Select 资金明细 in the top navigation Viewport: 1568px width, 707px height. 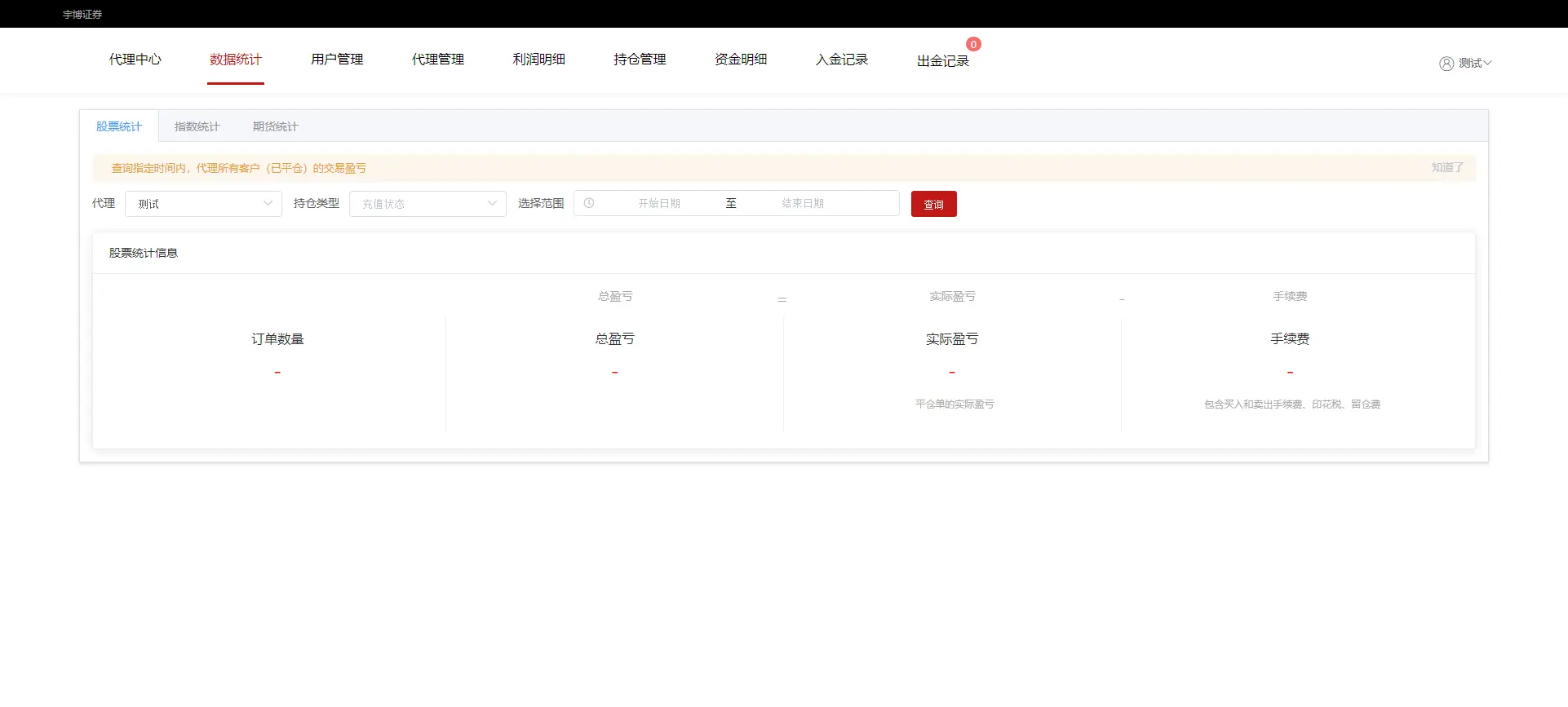(741, 60)
